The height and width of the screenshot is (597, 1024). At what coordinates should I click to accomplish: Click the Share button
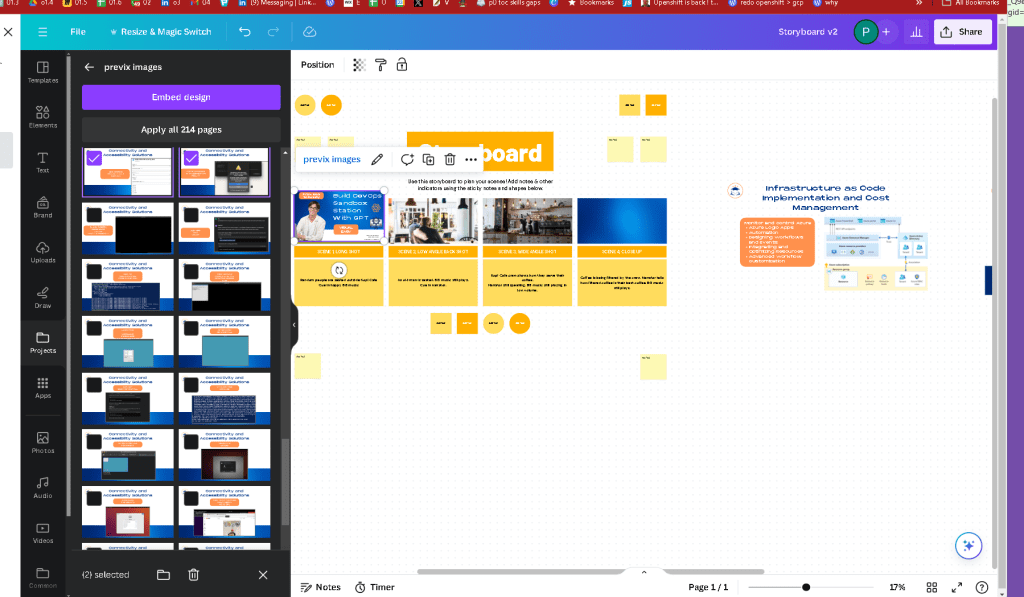pos(963,31)
